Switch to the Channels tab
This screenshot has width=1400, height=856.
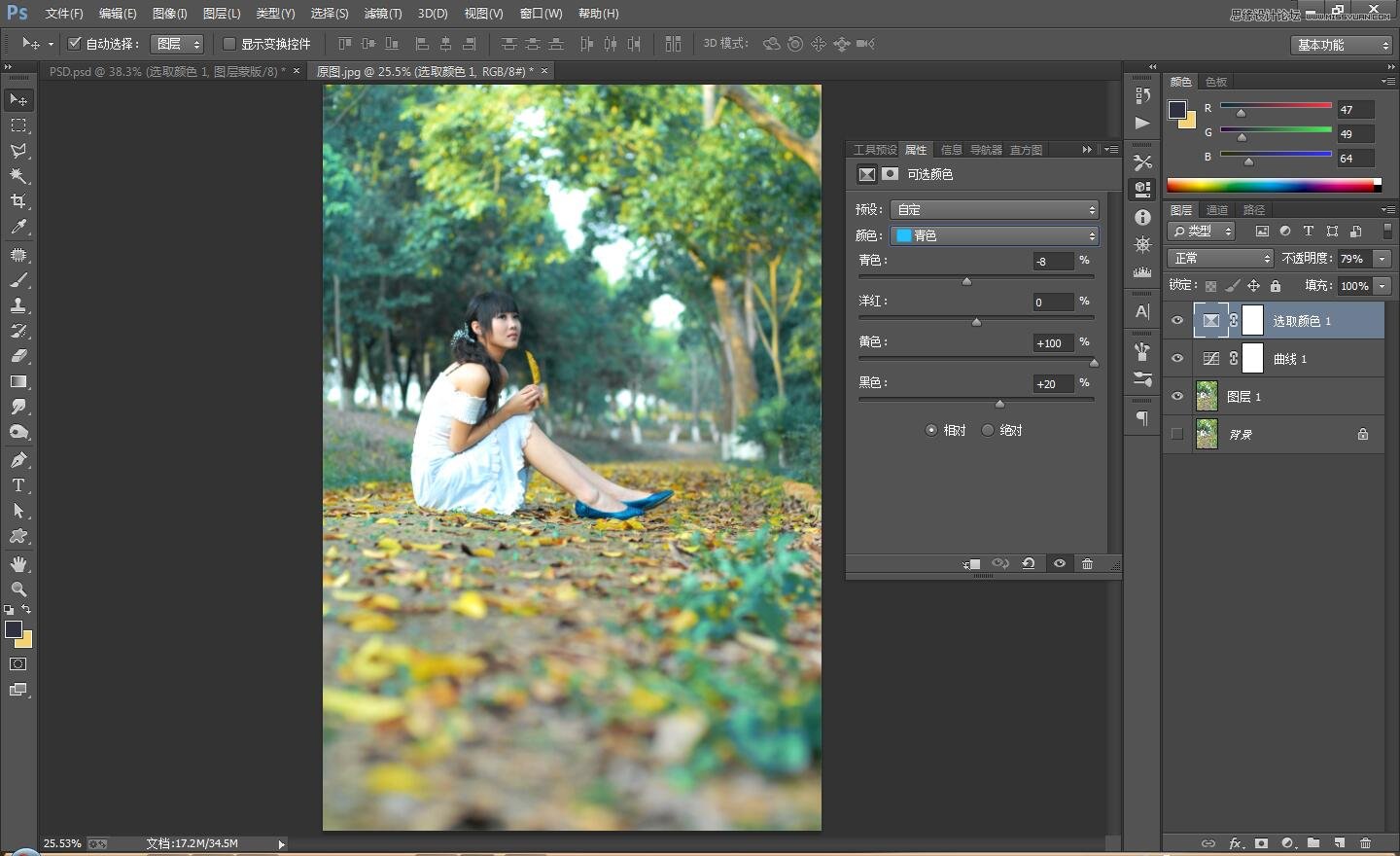tap(1216, 210)
